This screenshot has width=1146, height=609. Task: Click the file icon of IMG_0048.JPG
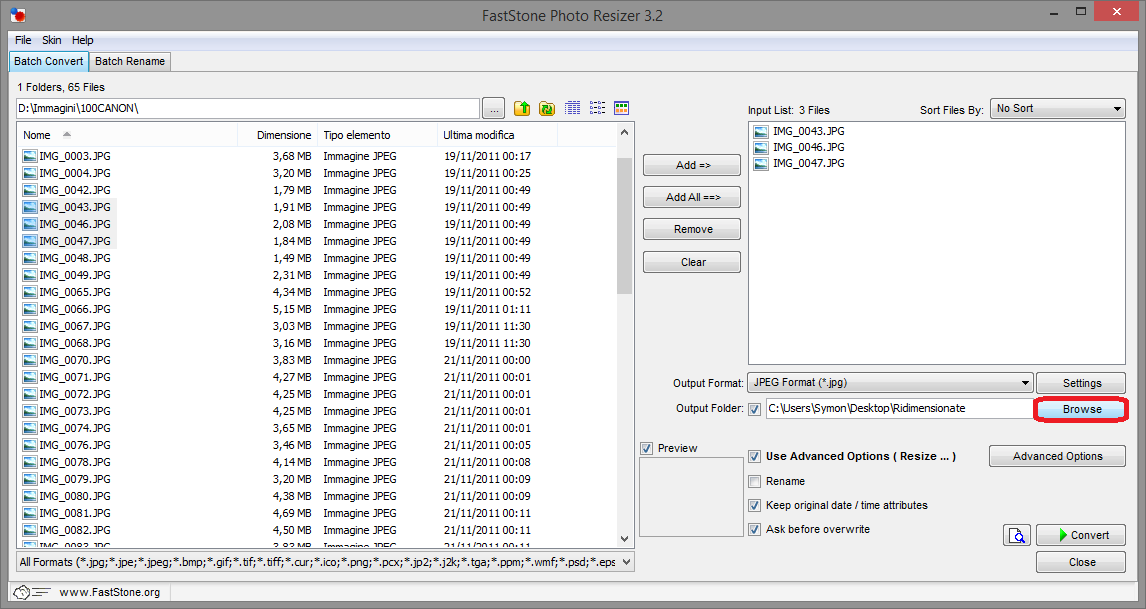tap(30, 258)
